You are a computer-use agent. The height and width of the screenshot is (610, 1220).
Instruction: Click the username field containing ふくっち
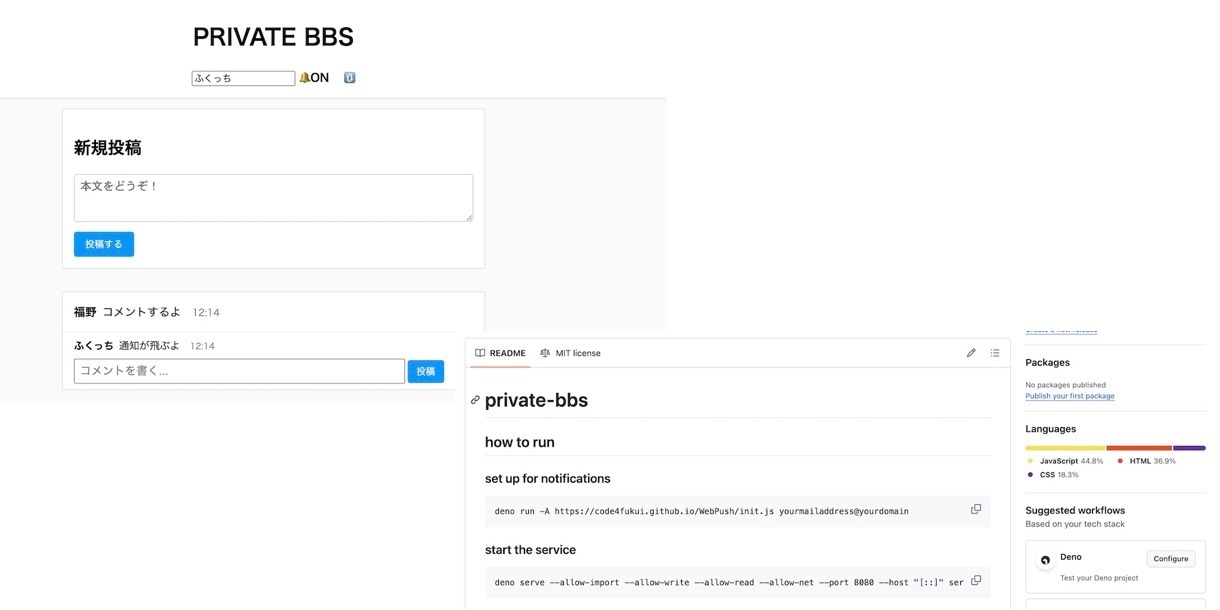243,78
